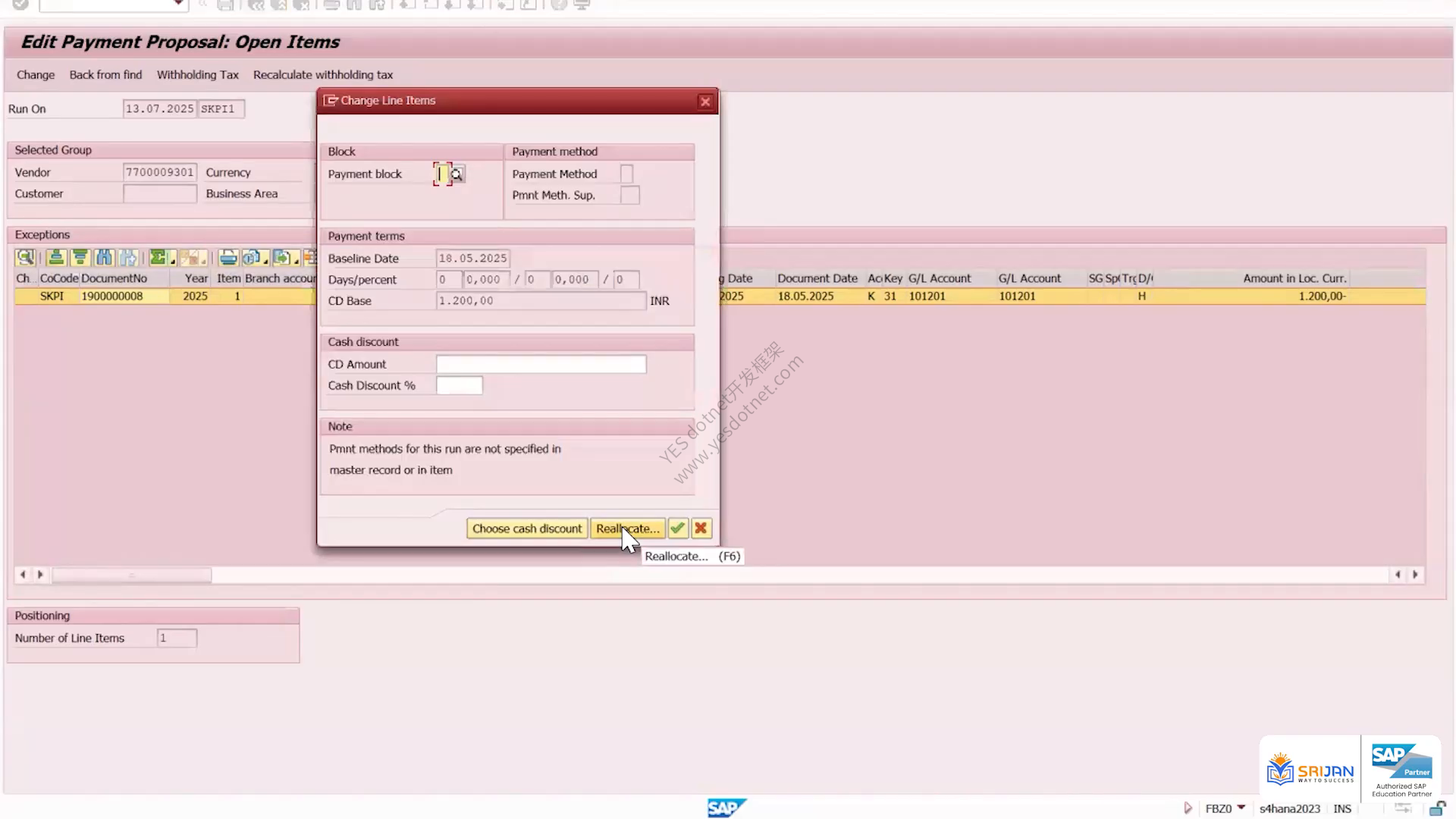The width and height of the screenshot is (1456, 819).
Task: Close the Change Line Items dialog
Action: [705, 101]
